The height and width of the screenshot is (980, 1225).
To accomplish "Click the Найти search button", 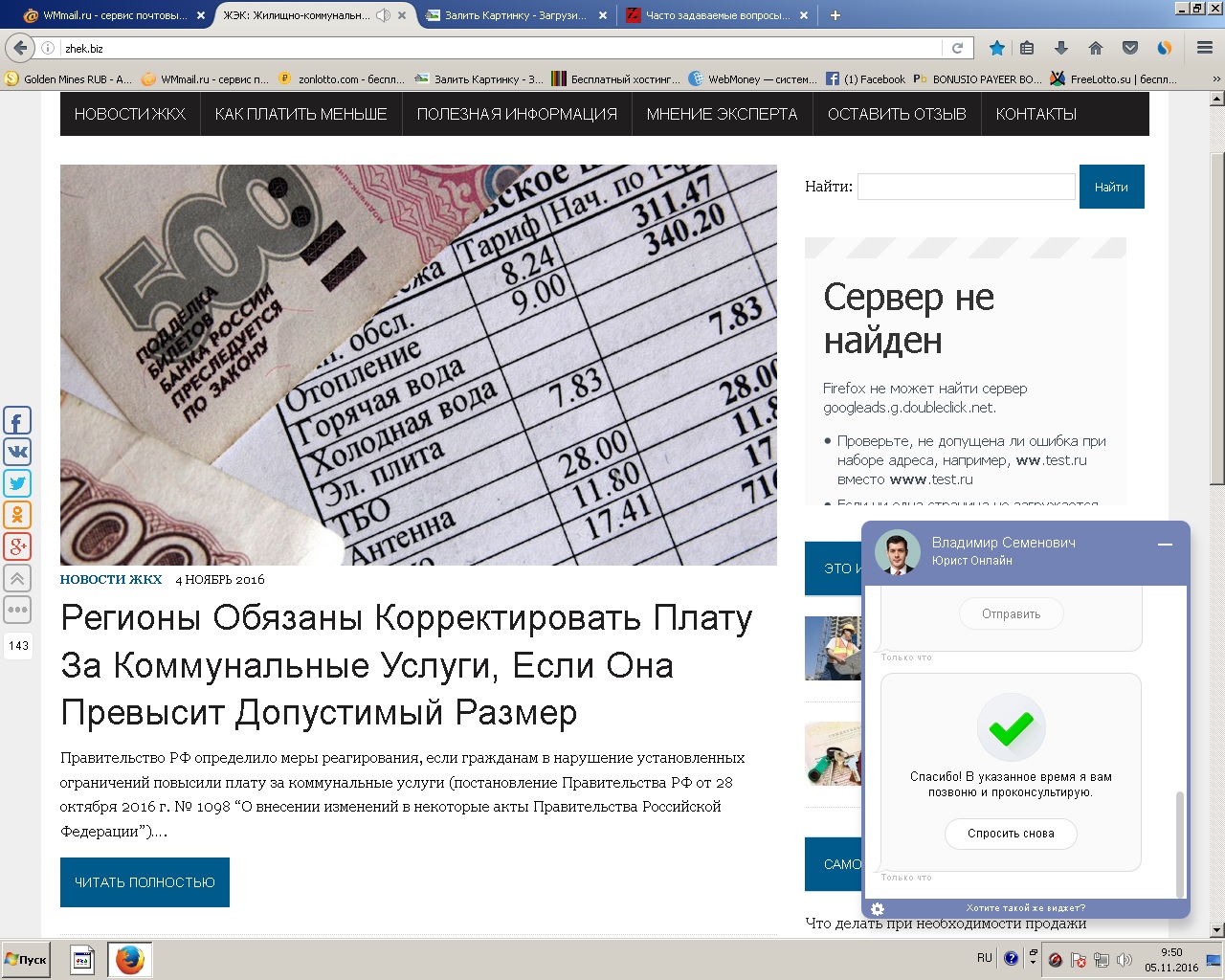I will click(1111, 187).
